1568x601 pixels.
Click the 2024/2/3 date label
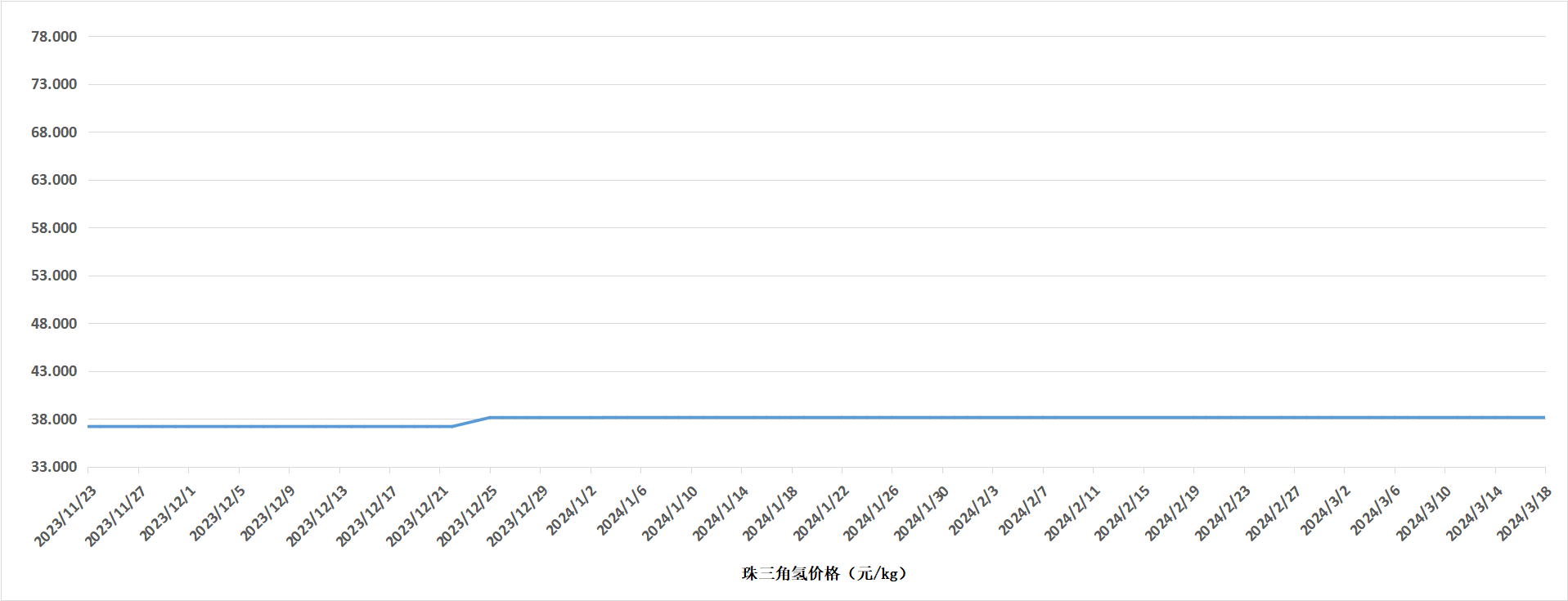[973, 510]
